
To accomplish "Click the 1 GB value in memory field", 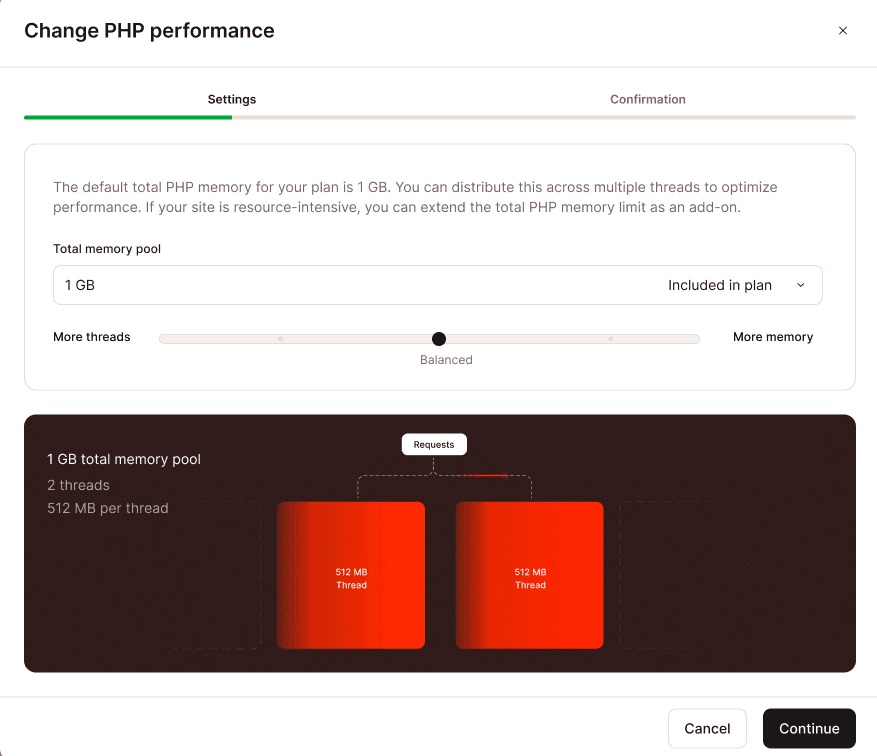I will point(79,285).
